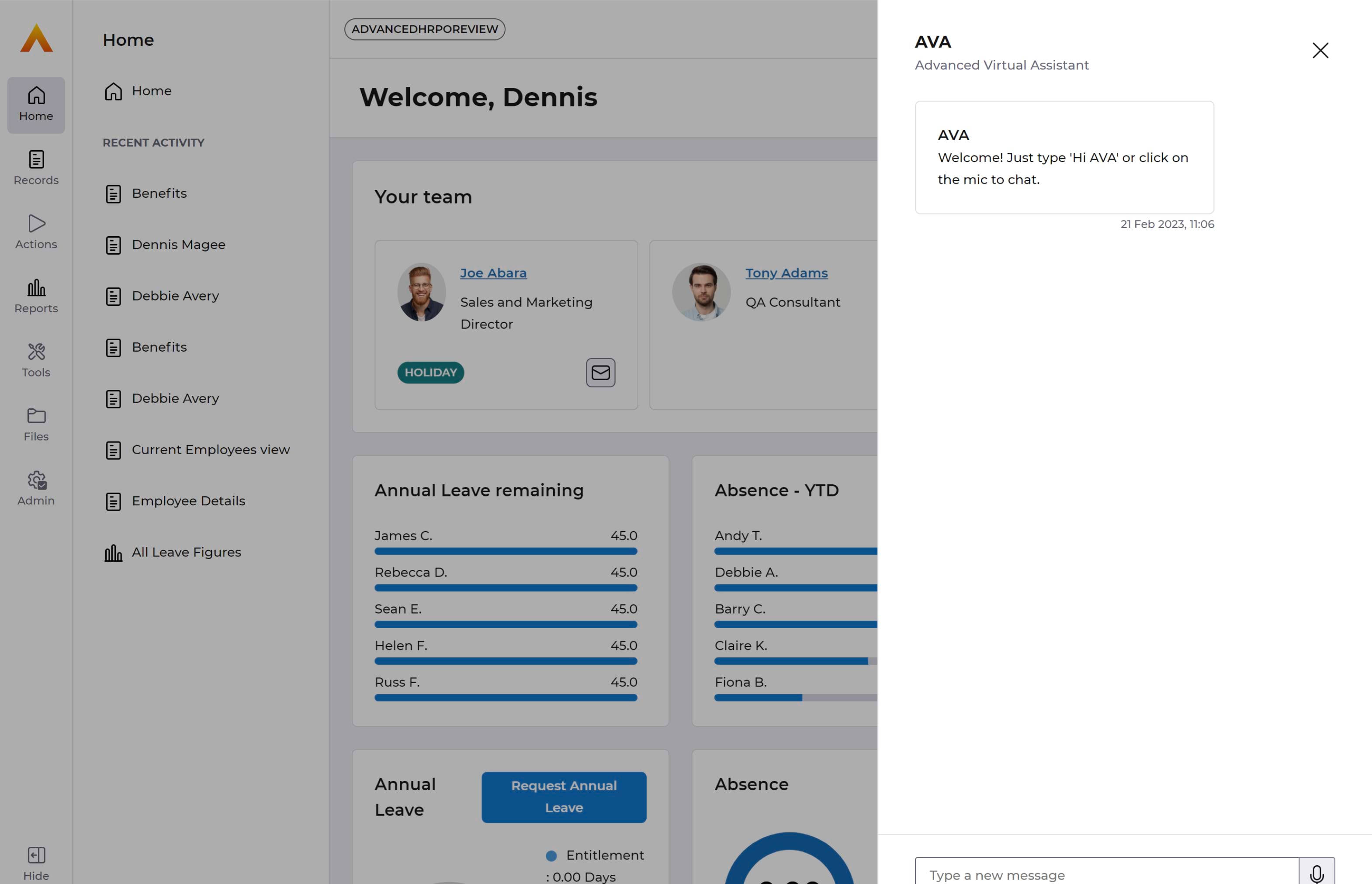Open the Reports section icon
The height and width of the screenshot is (884, 1372).
point(36,296)
